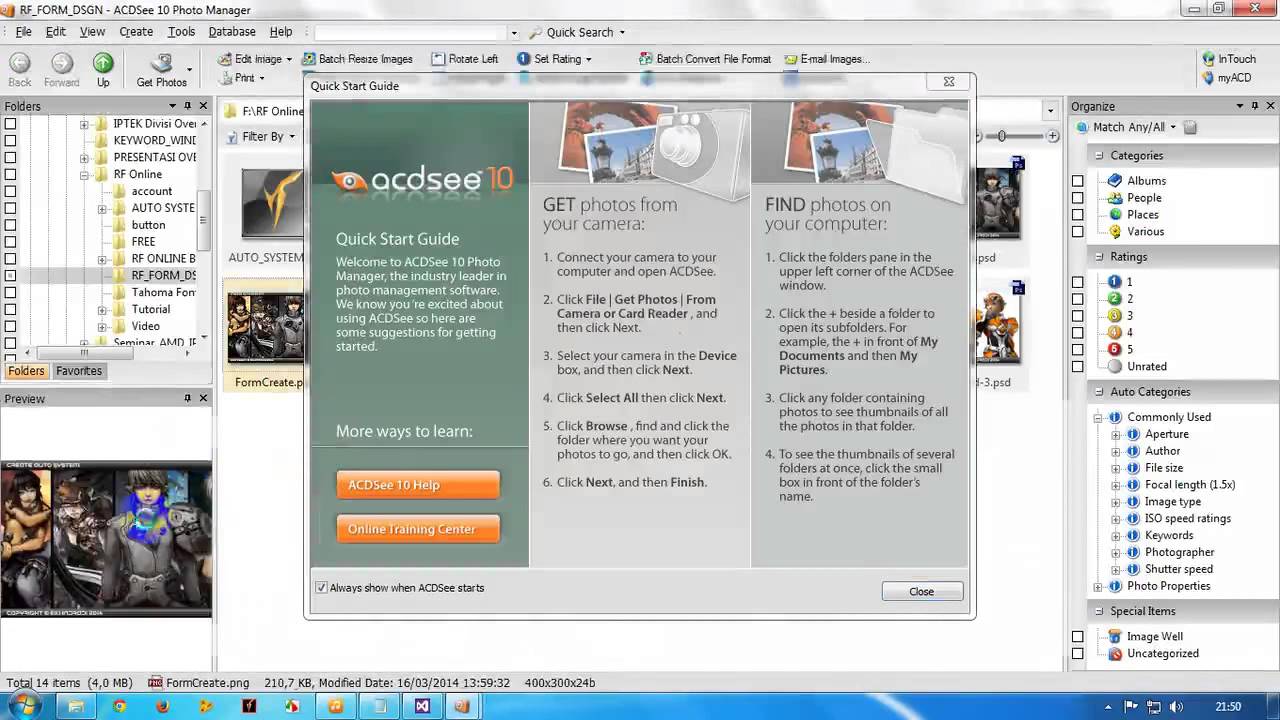Viewport: 1280px width, 720px height.
Task: Check the Albums category checkbox
Action: coord(1077,181)
